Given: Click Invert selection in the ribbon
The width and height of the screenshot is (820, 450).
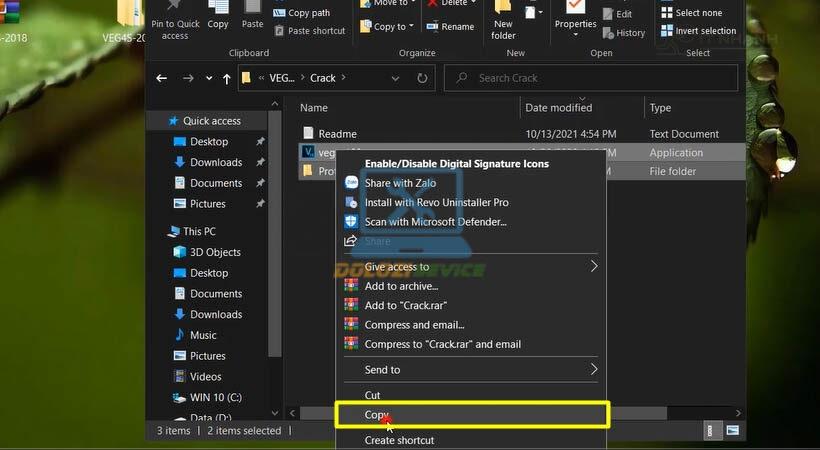Looking at the screenshot, I should [x=698, y=31].
